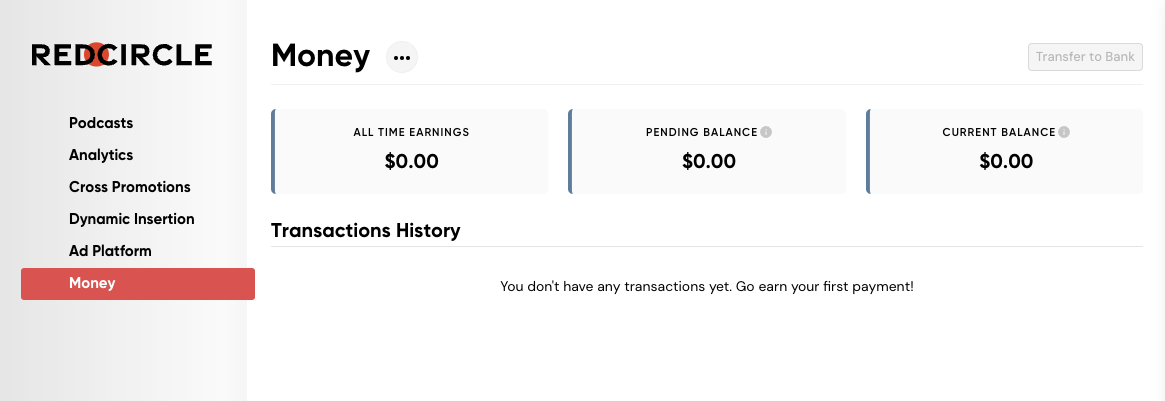The height and width of the screenshot is (401, 1165).
Task: Open Dynamic Insertion page
Action: [132, 219]
